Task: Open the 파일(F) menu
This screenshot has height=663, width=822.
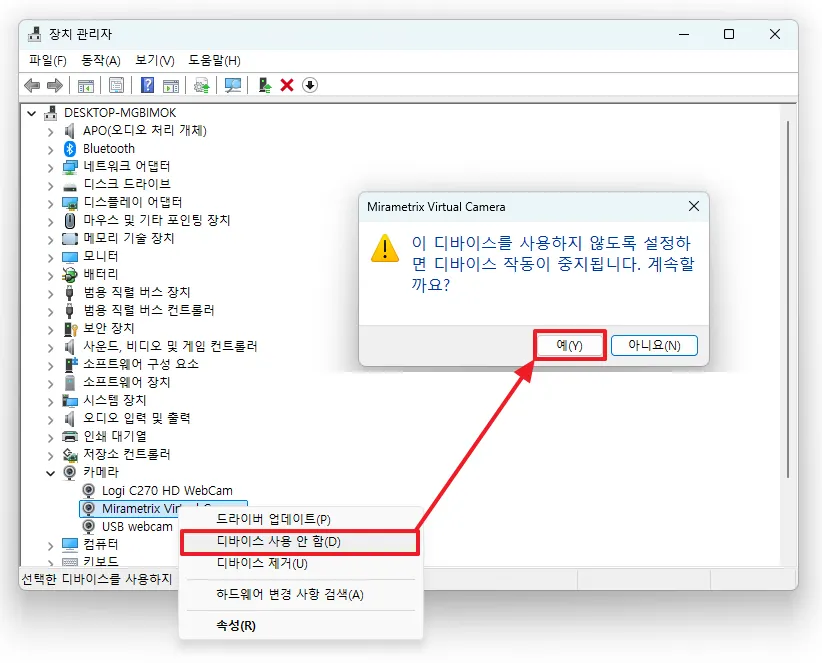Action: 48,61
